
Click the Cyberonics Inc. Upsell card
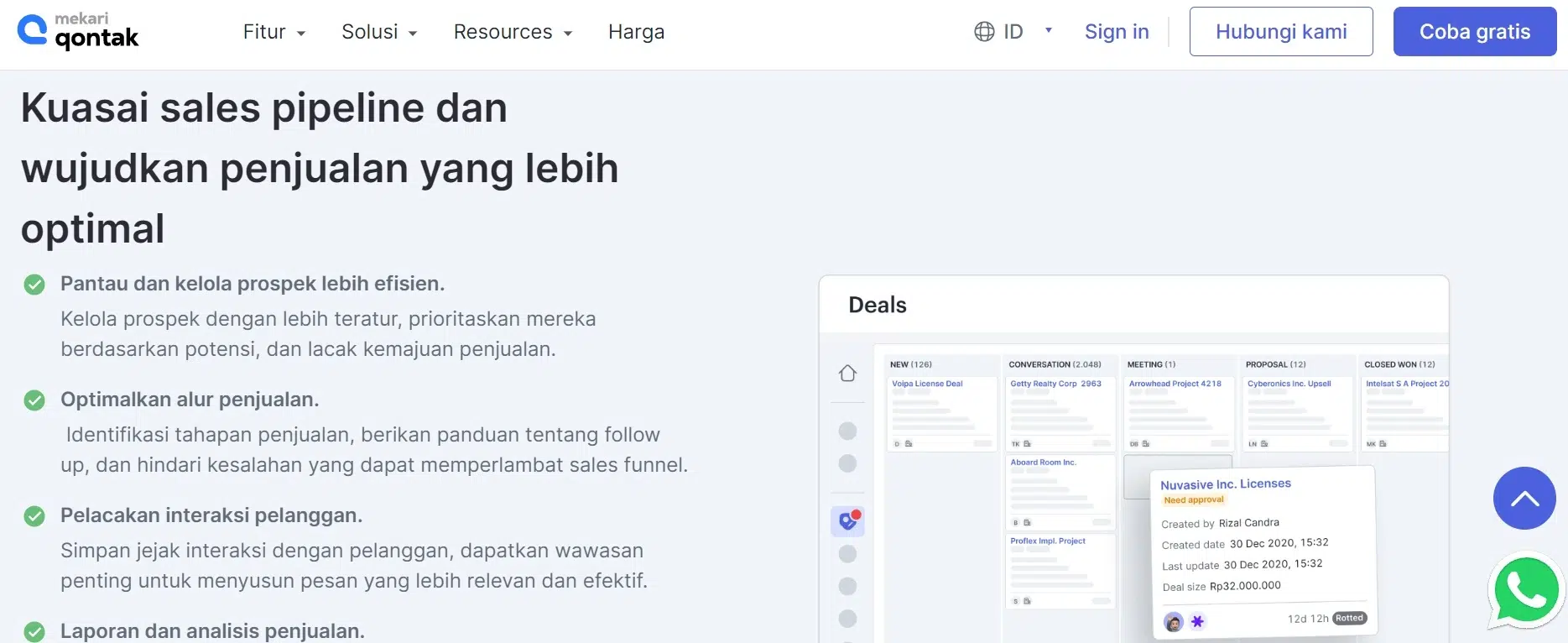tap(1298, 414)
